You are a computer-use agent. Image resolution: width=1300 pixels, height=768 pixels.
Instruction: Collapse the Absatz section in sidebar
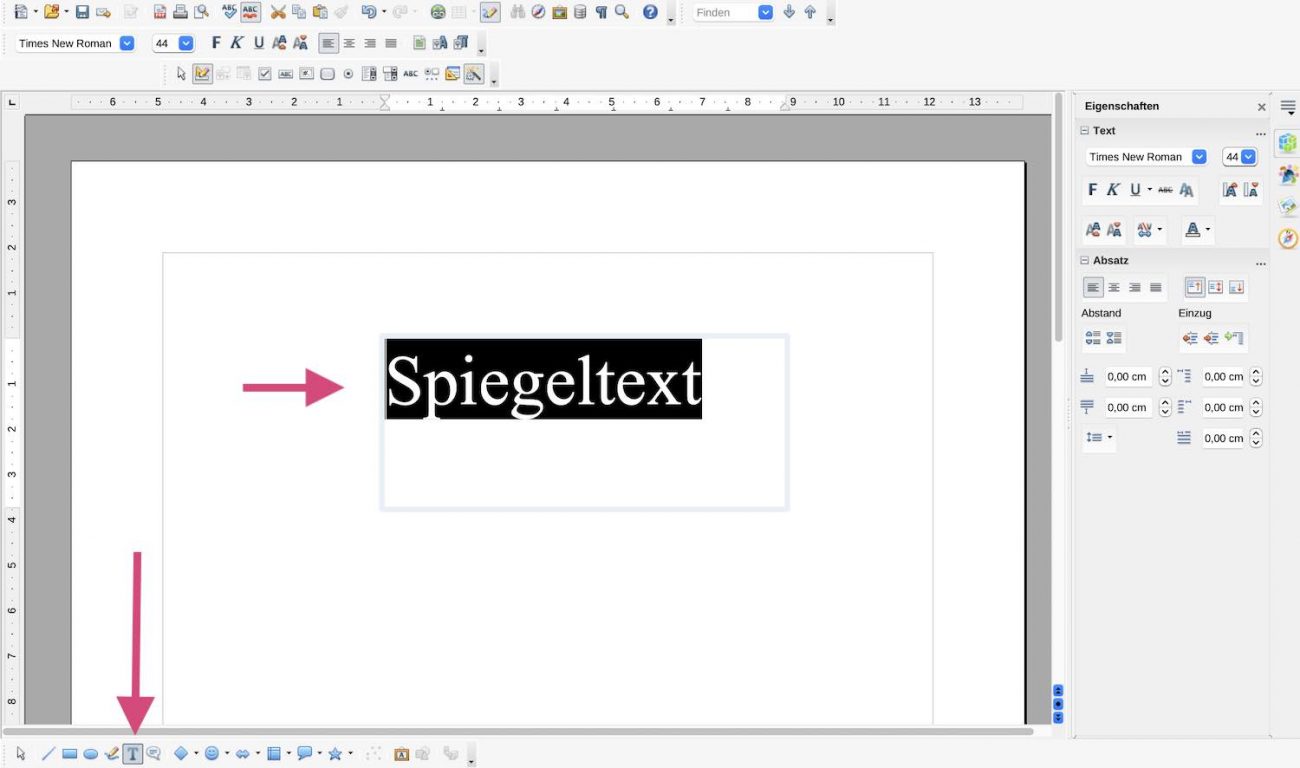[1084, 260]
